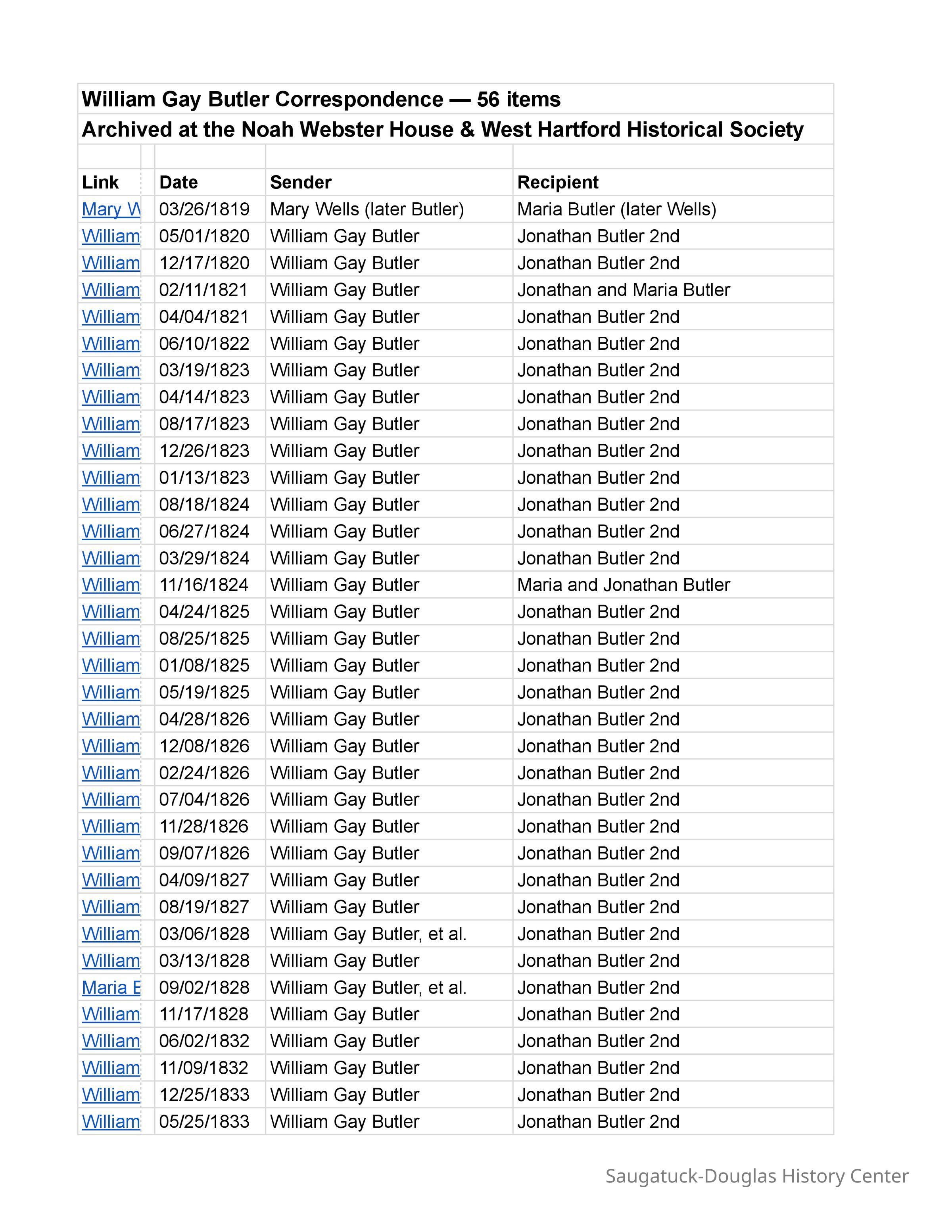Viewport: 952px width, 1232px height.
Task: Click the 'Maria and Jonathan Butler' recipient cell
Action: 623,585
